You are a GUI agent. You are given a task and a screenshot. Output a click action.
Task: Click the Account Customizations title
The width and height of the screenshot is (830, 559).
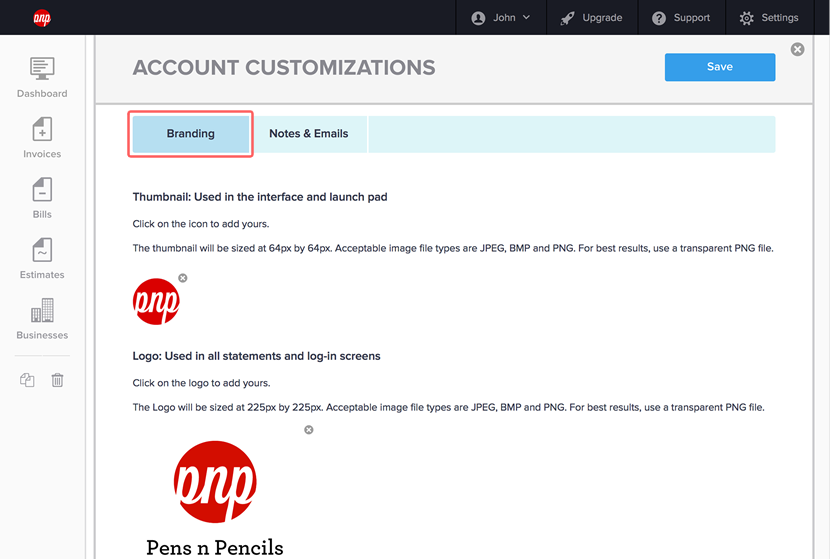point(284,67)
